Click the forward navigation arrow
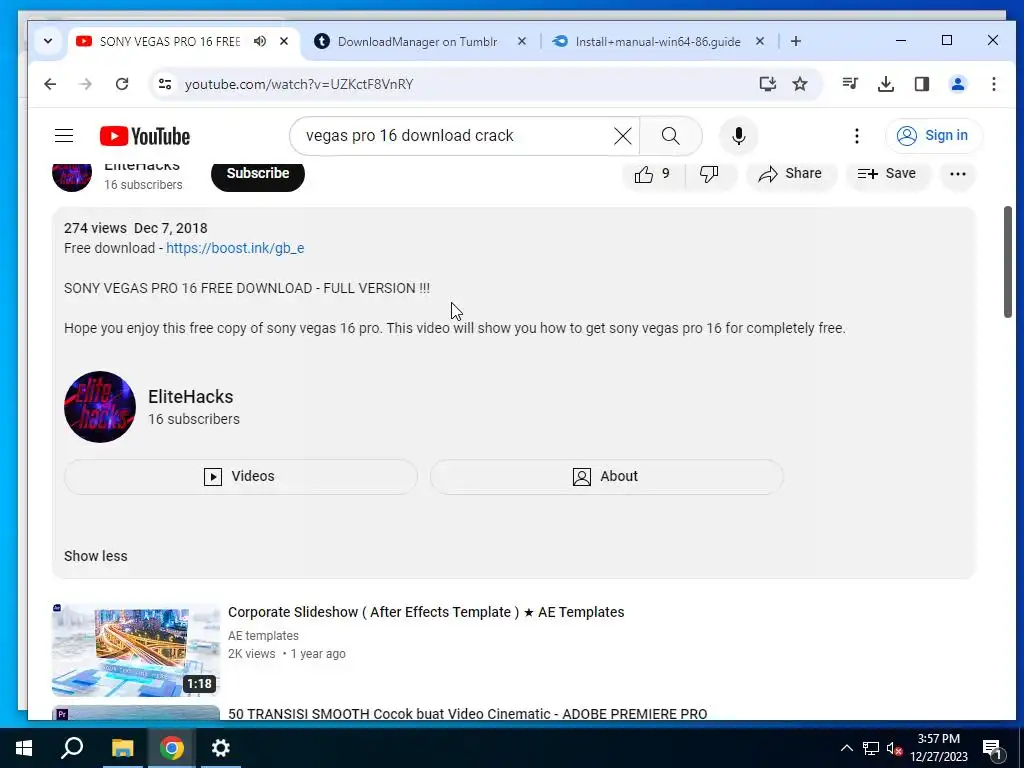 (86, 84)
